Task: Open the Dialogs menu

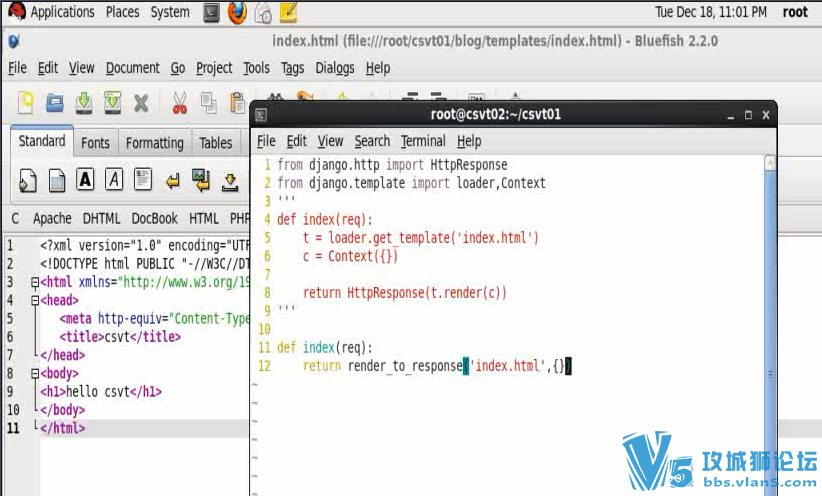Action: (334, 68)
